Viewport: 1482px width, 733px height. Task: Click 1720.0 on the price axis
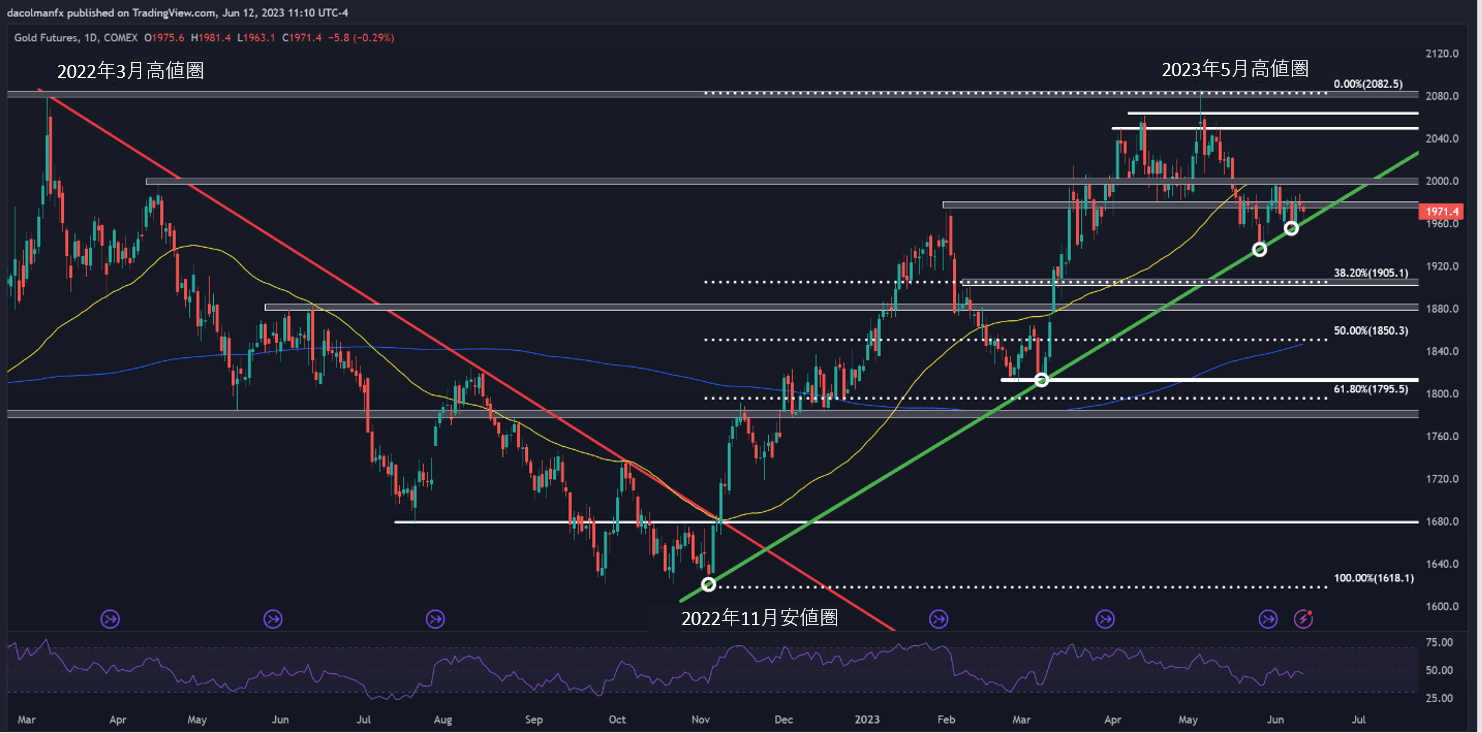click(1443, 479)
